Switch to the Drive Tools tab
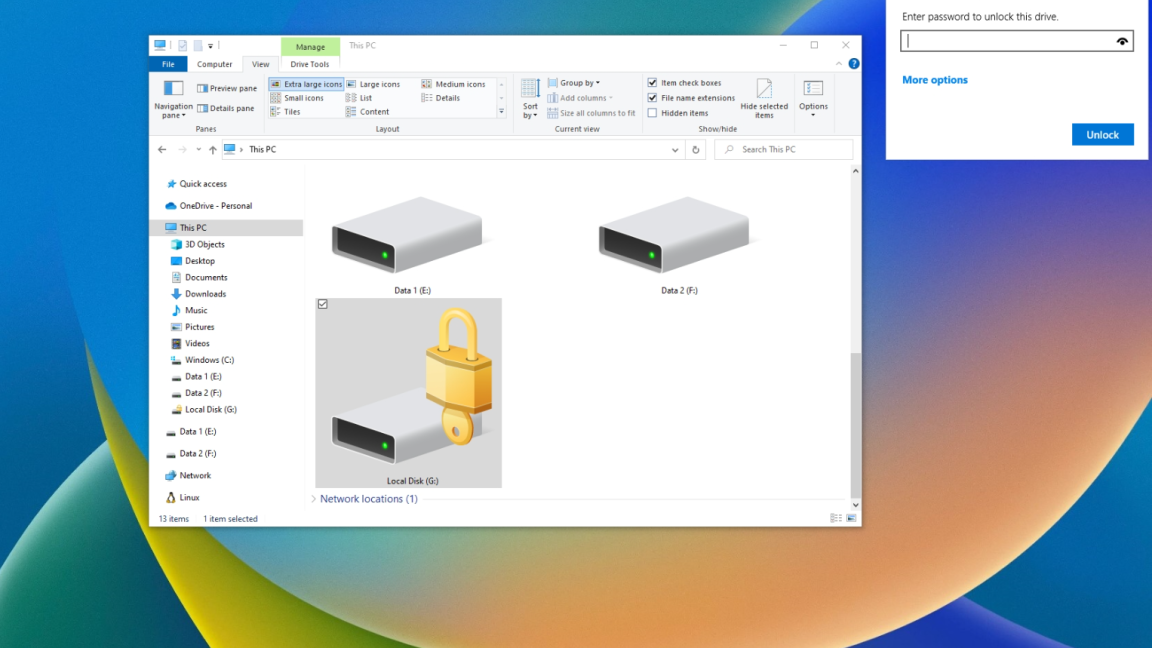This screenshot has height=648, width=1152. click(x=309, y=63)
